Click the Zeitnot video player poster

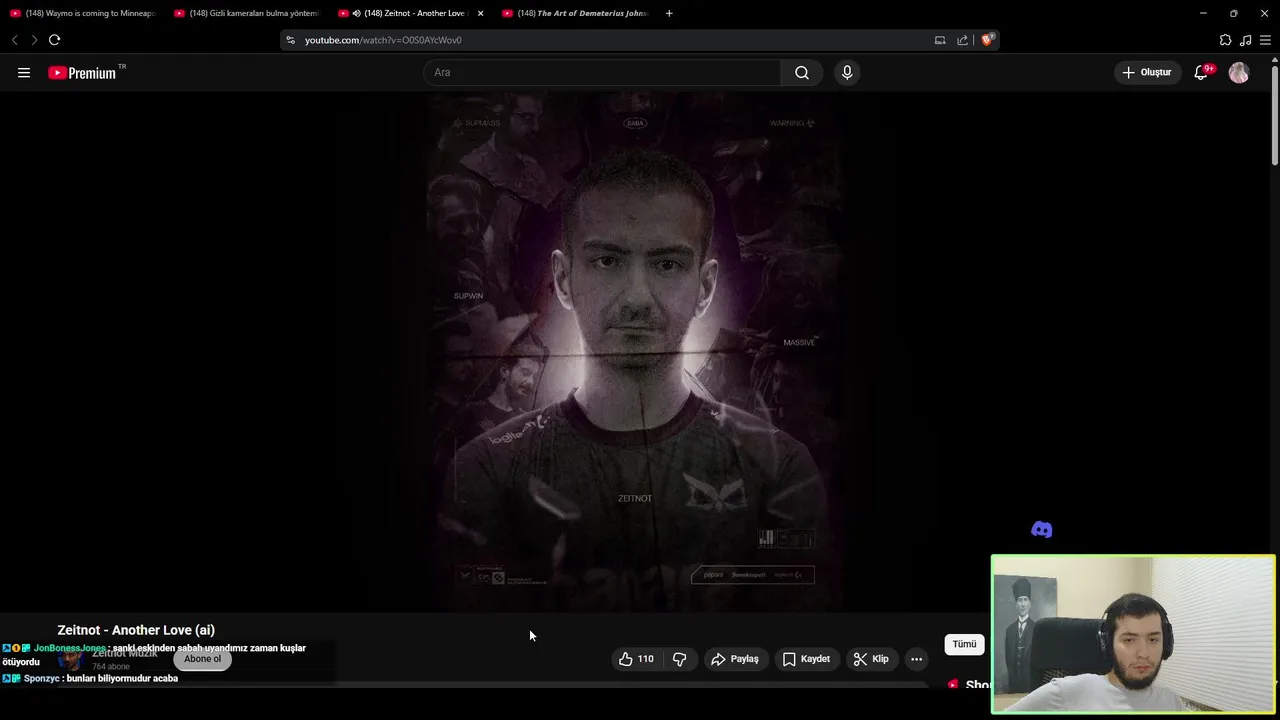[634, 352]
